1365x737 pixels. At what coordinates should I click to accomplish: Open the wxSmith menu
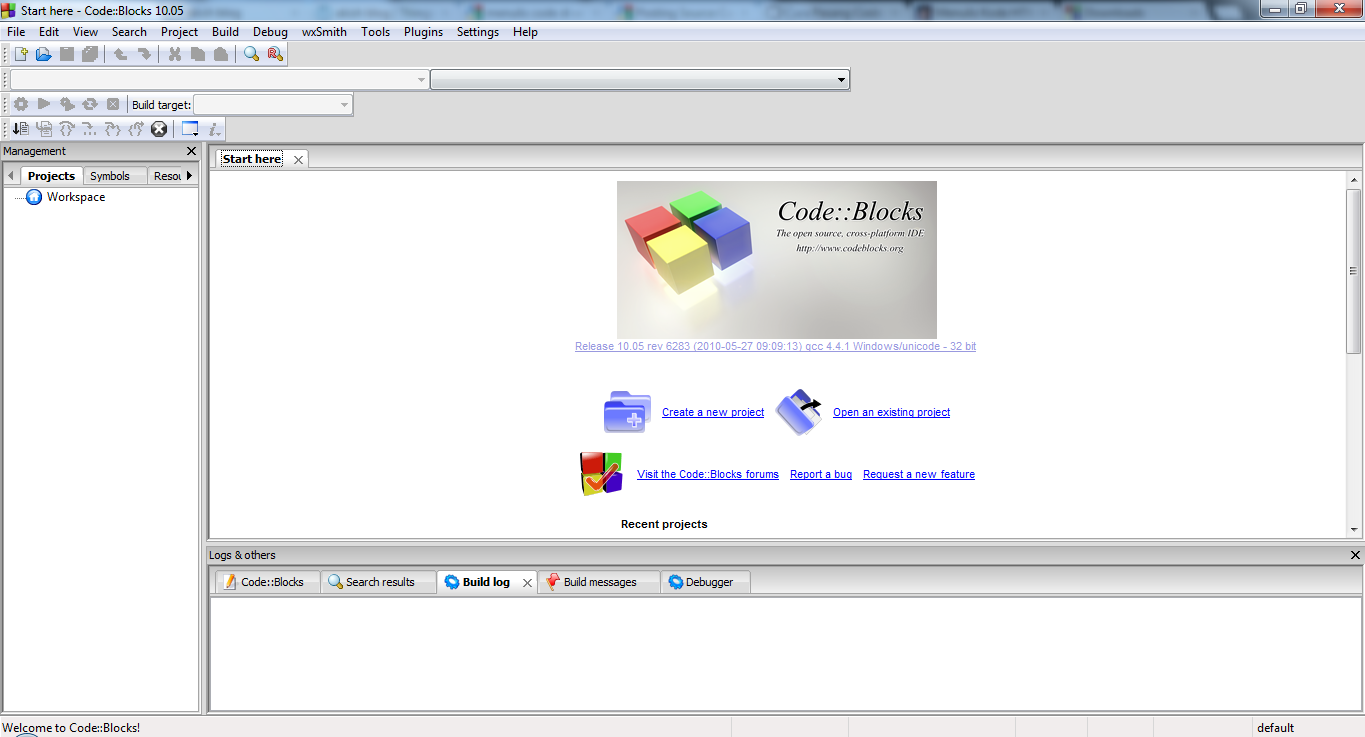point(325,32)
